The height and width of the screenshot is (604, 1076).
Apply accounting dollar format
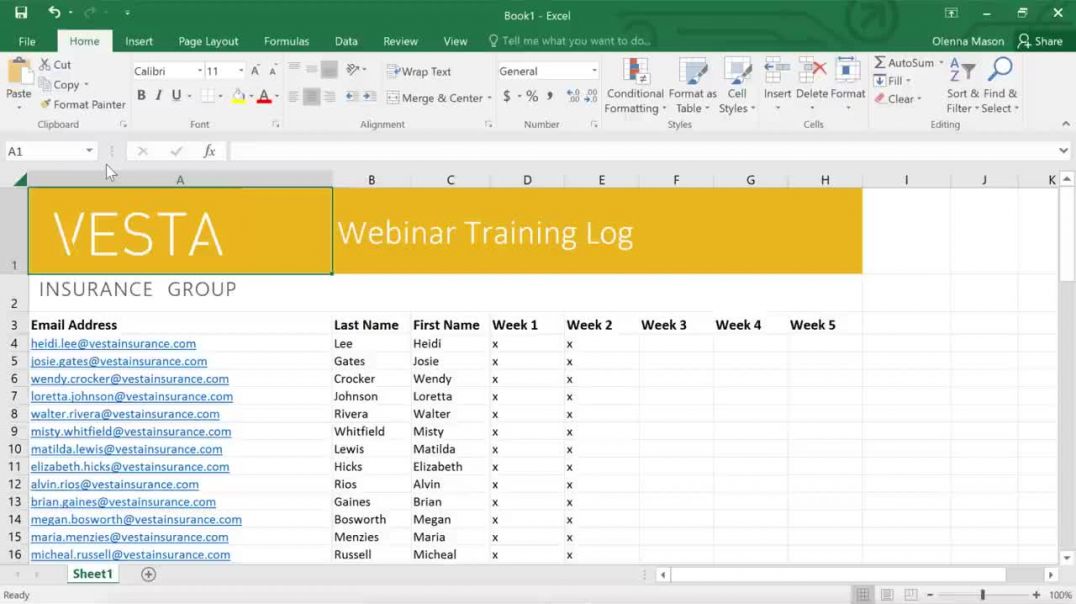pyautogui.click(x=506, y=96)
